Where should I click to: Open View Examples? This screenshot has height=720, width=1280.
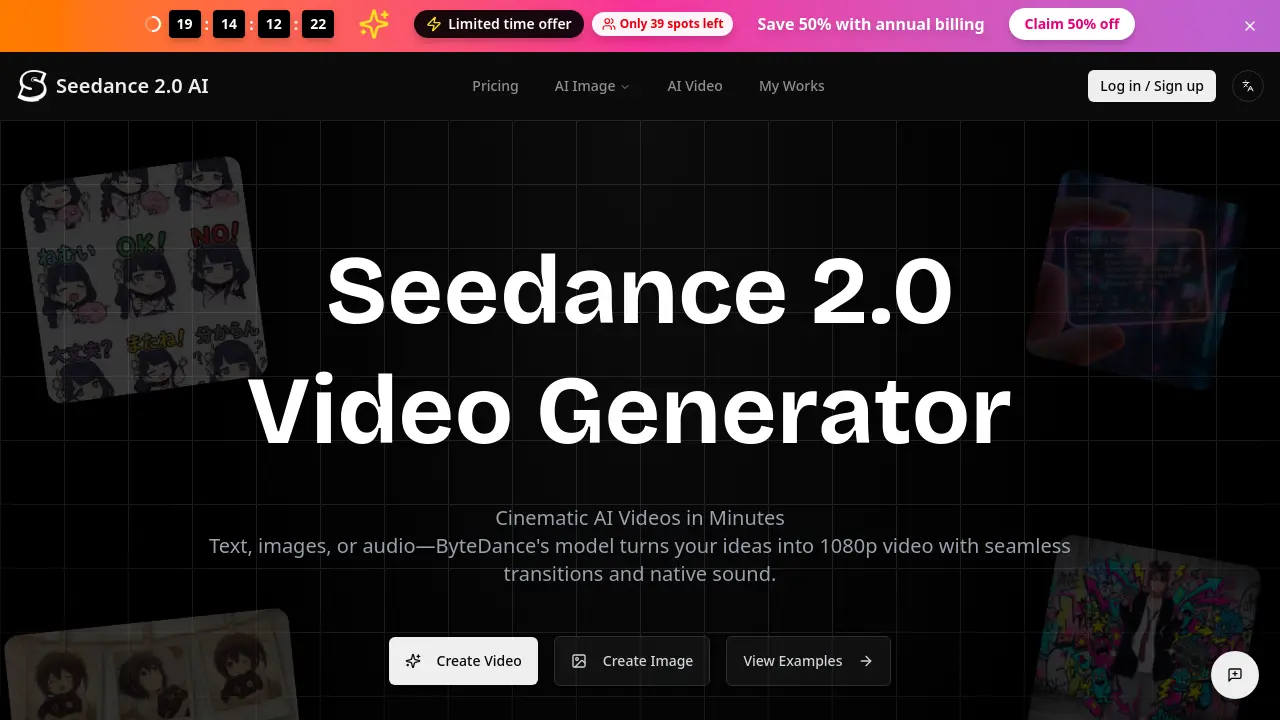[x=808, y=661]
